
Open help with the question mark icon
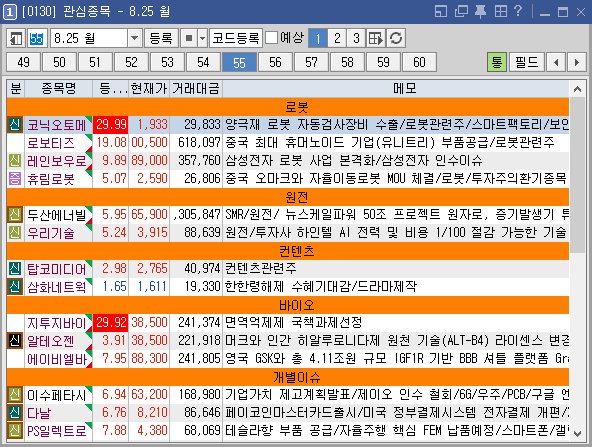[x=518, y=11]
